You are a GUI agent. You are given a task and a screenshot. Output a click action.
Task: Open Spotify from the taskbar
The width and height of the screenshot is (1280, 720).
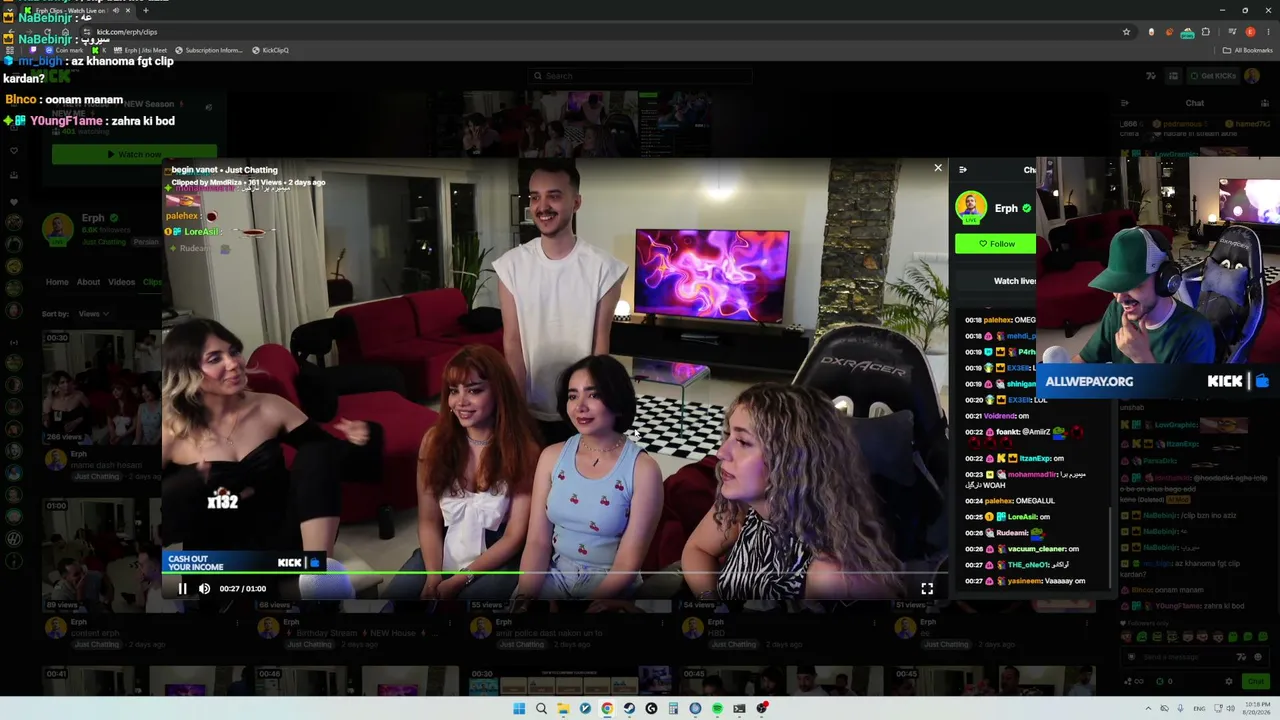point(717,709)
